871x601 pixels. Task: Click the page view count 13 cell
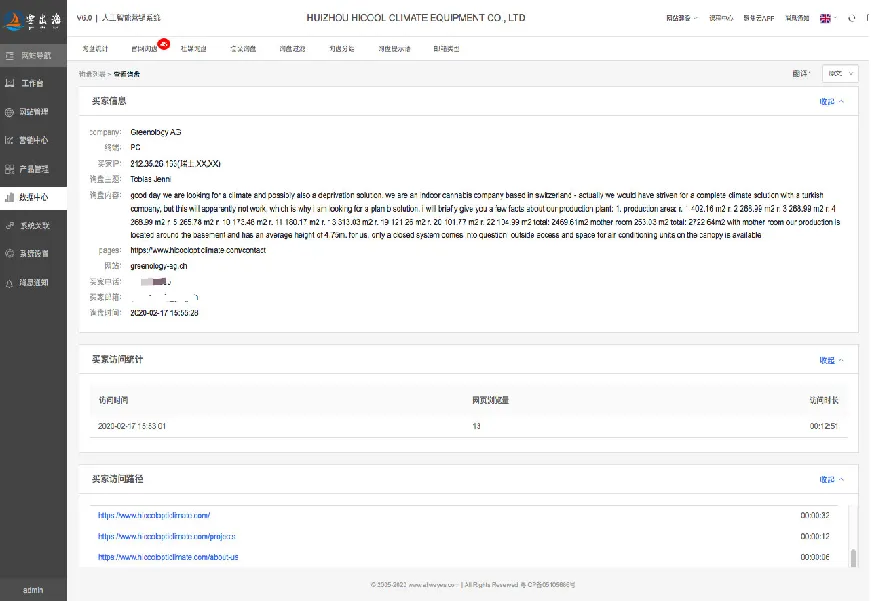pyautogui.click(x=476, y=426)
